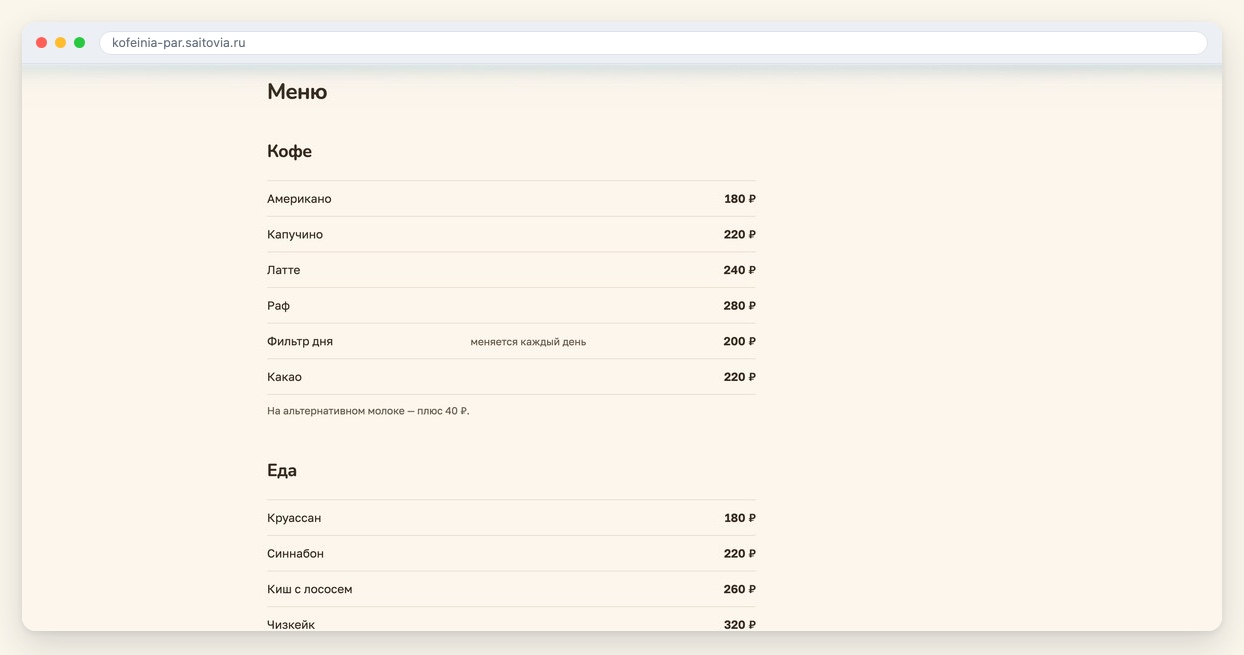Select the "Чизкейк" food item name

pyautogui.click(x=291, y=625)
